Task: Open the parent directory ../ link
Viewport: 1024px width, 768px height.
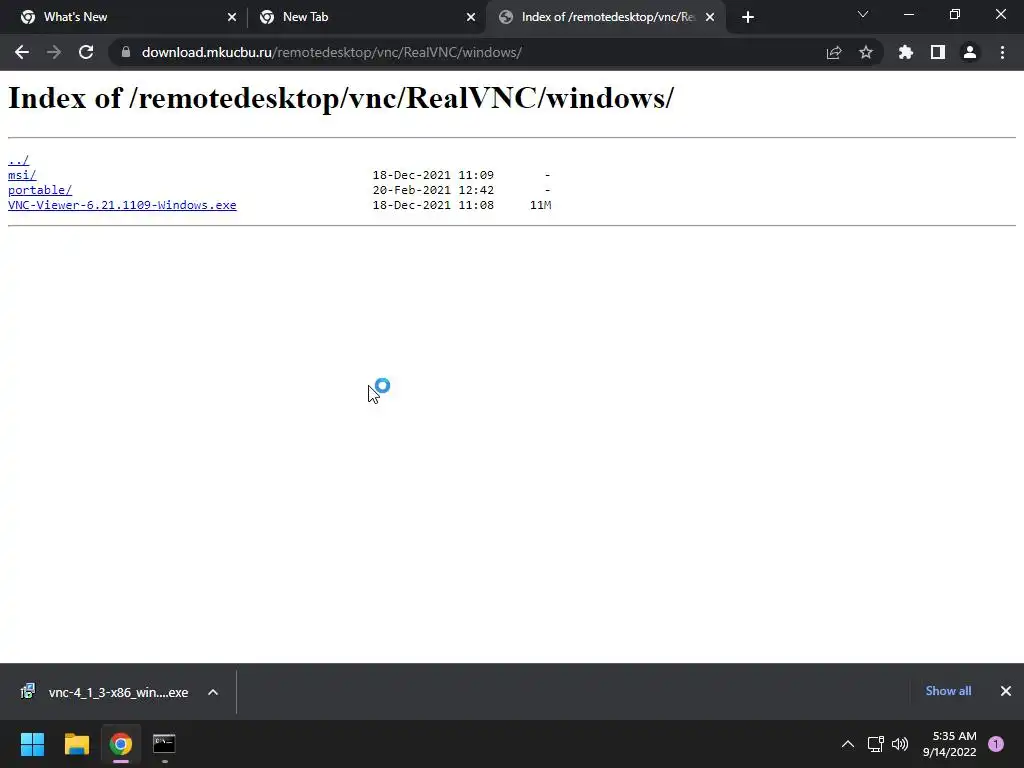Action: pos(18,160)
